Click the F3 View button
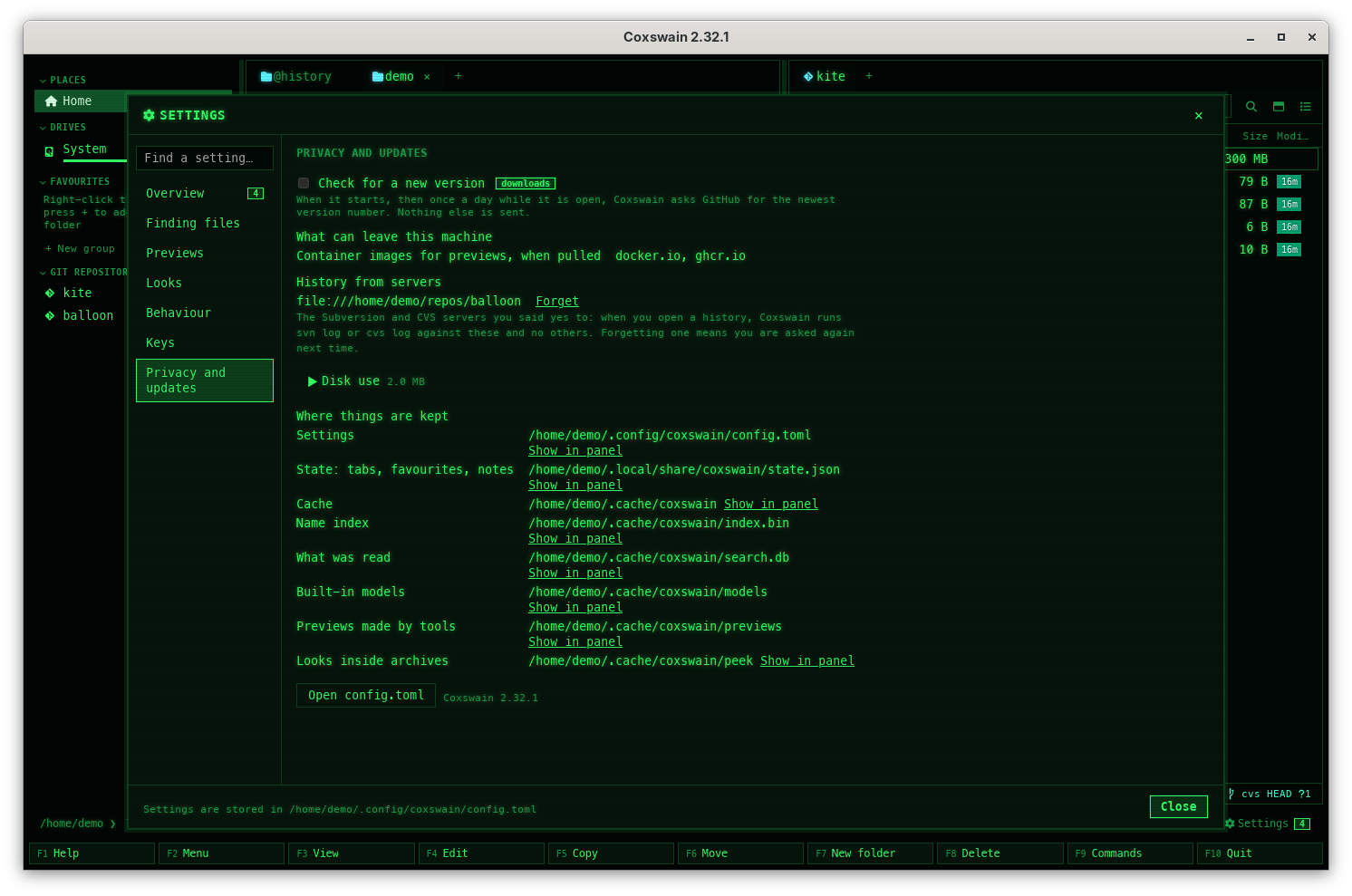Image resolution: width=1352 pixels, height=896 pixels. coord(351,853)
